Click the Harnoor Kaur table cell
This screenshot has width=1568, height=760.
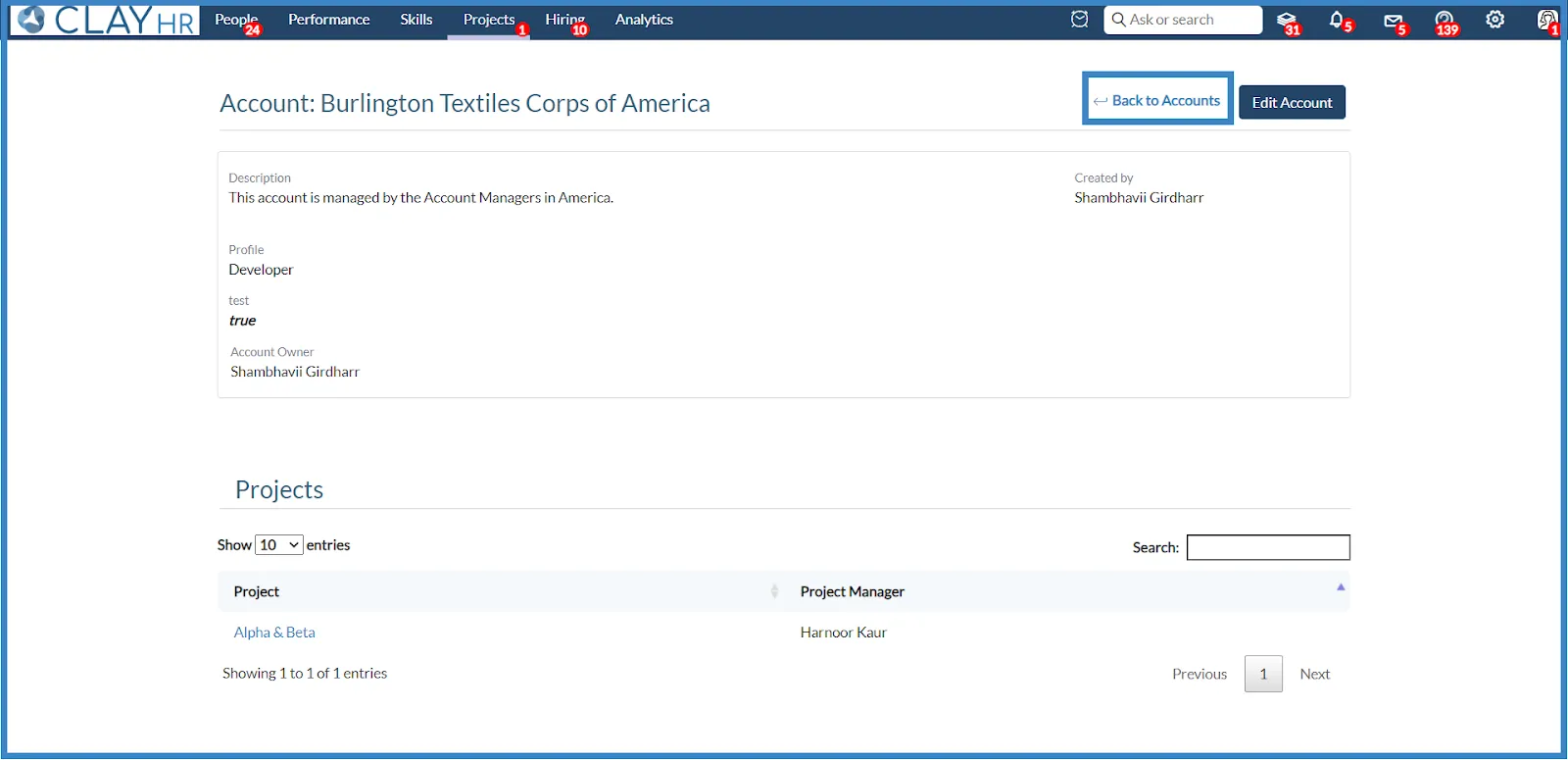[844, 633]
